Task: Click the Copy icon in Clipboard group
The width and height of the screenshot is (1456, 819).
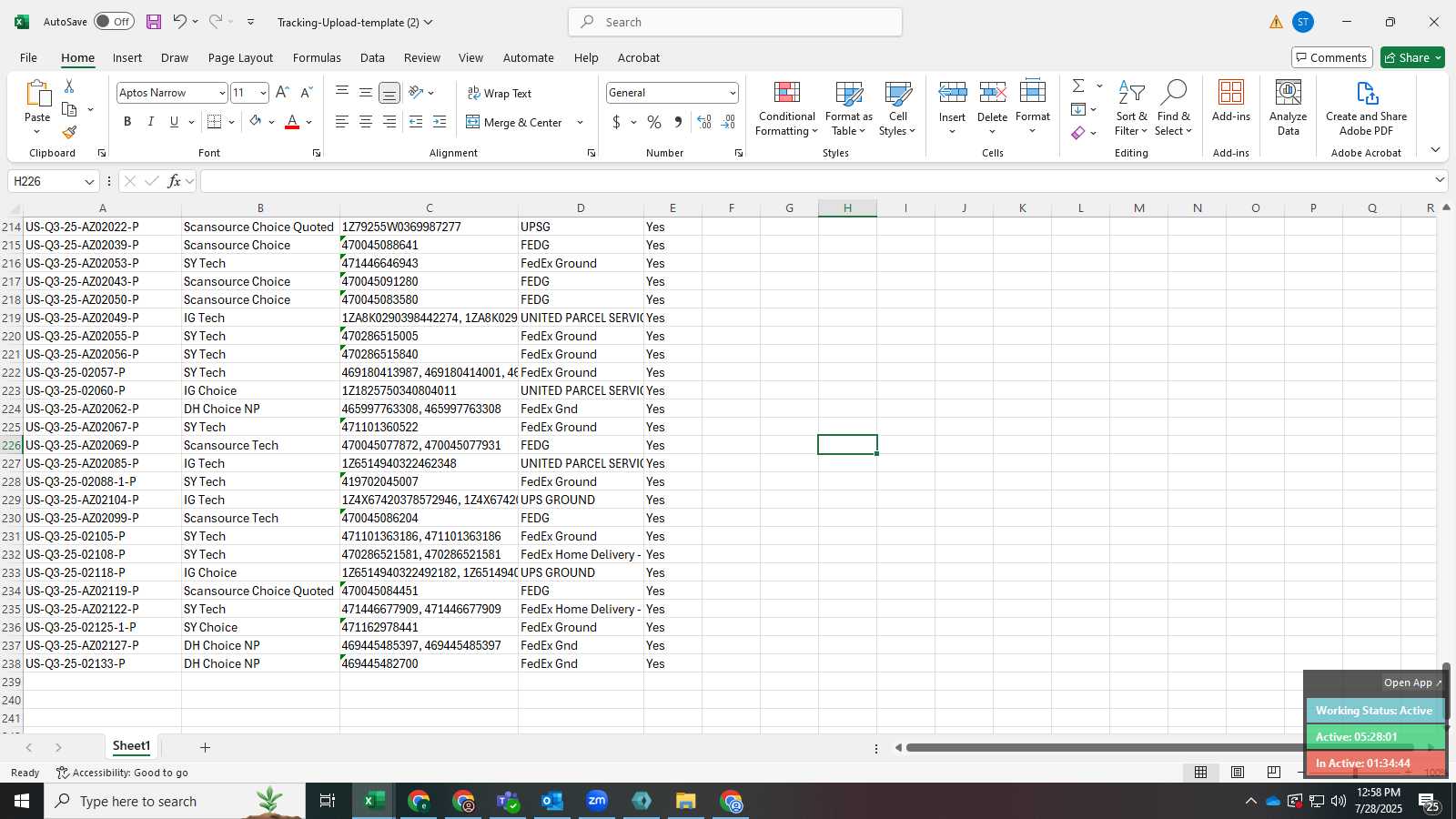Action: pyautogui.click(x=69, y=109)
